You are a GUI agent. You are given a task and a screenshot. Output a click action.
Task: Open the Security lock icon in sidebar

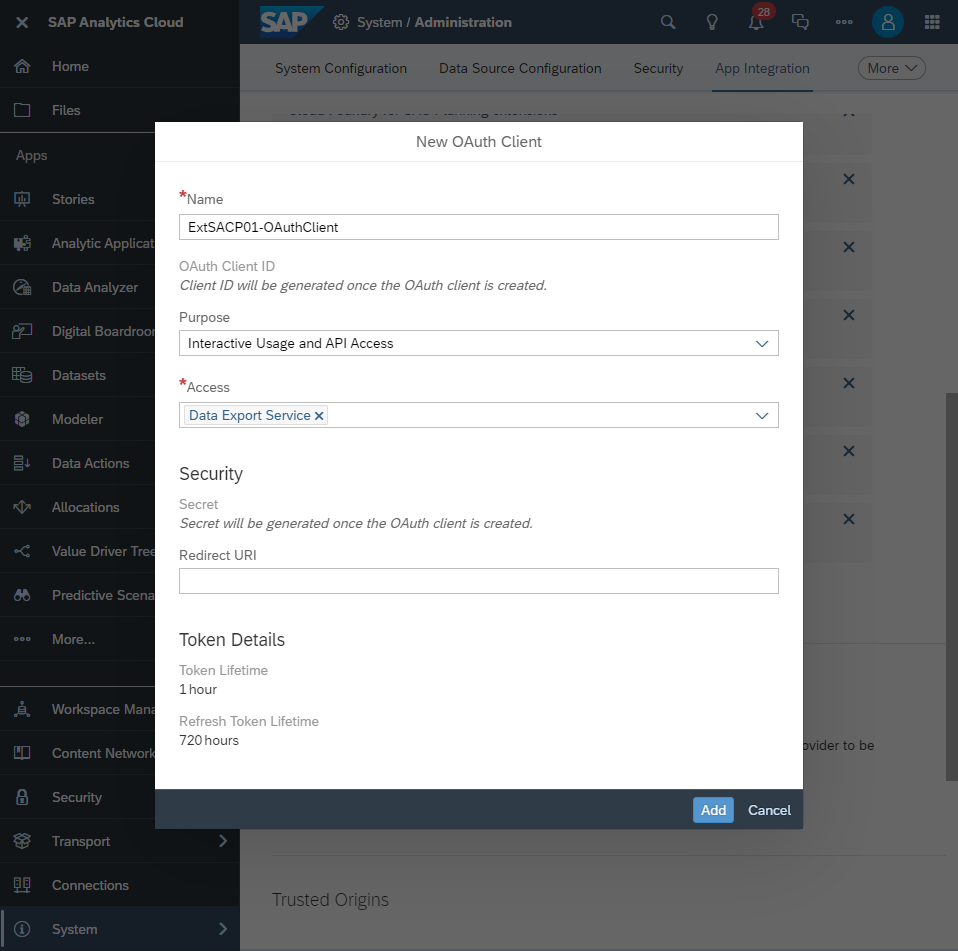tap(22, 797)
